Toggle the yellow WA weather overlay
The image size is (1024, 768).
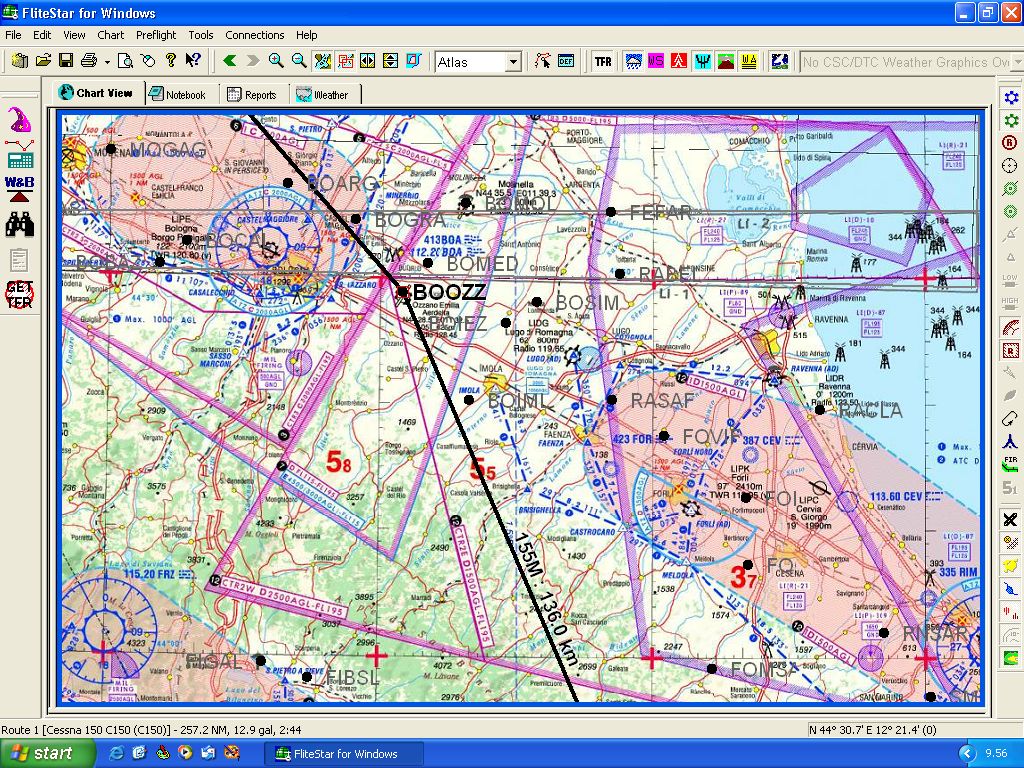[x=748, y=61]
